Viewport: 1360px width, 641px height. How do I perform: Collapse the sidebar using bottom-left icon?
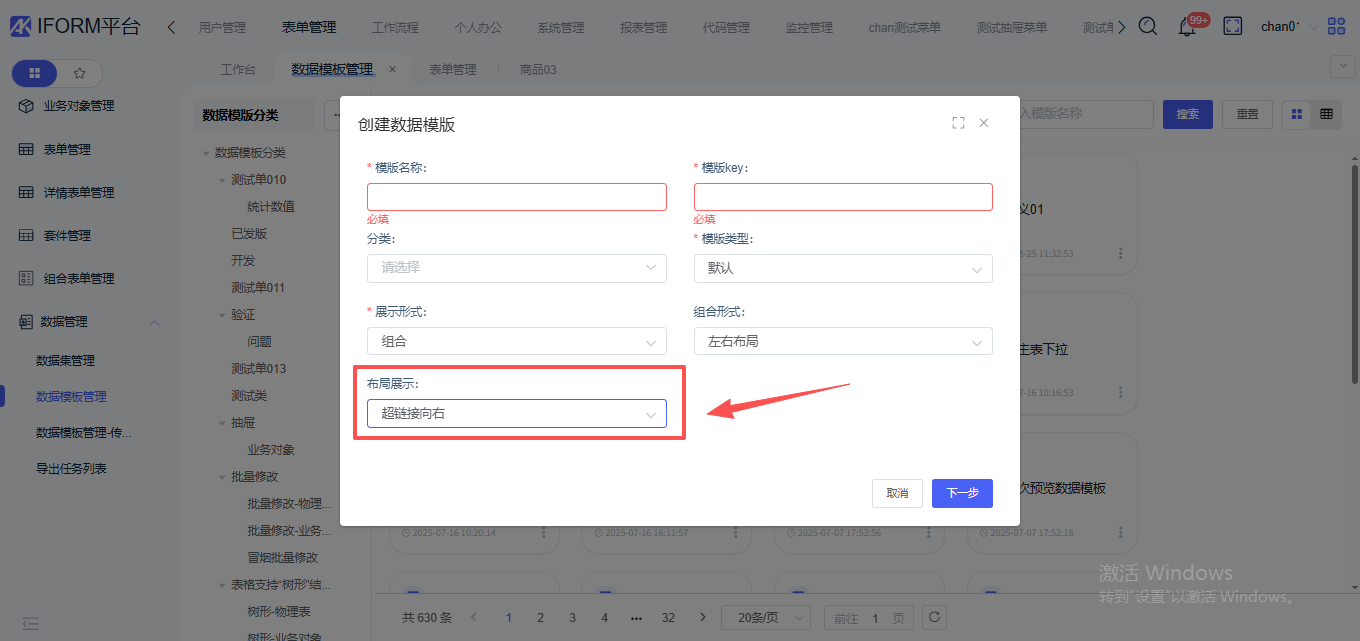coord(31,623)
